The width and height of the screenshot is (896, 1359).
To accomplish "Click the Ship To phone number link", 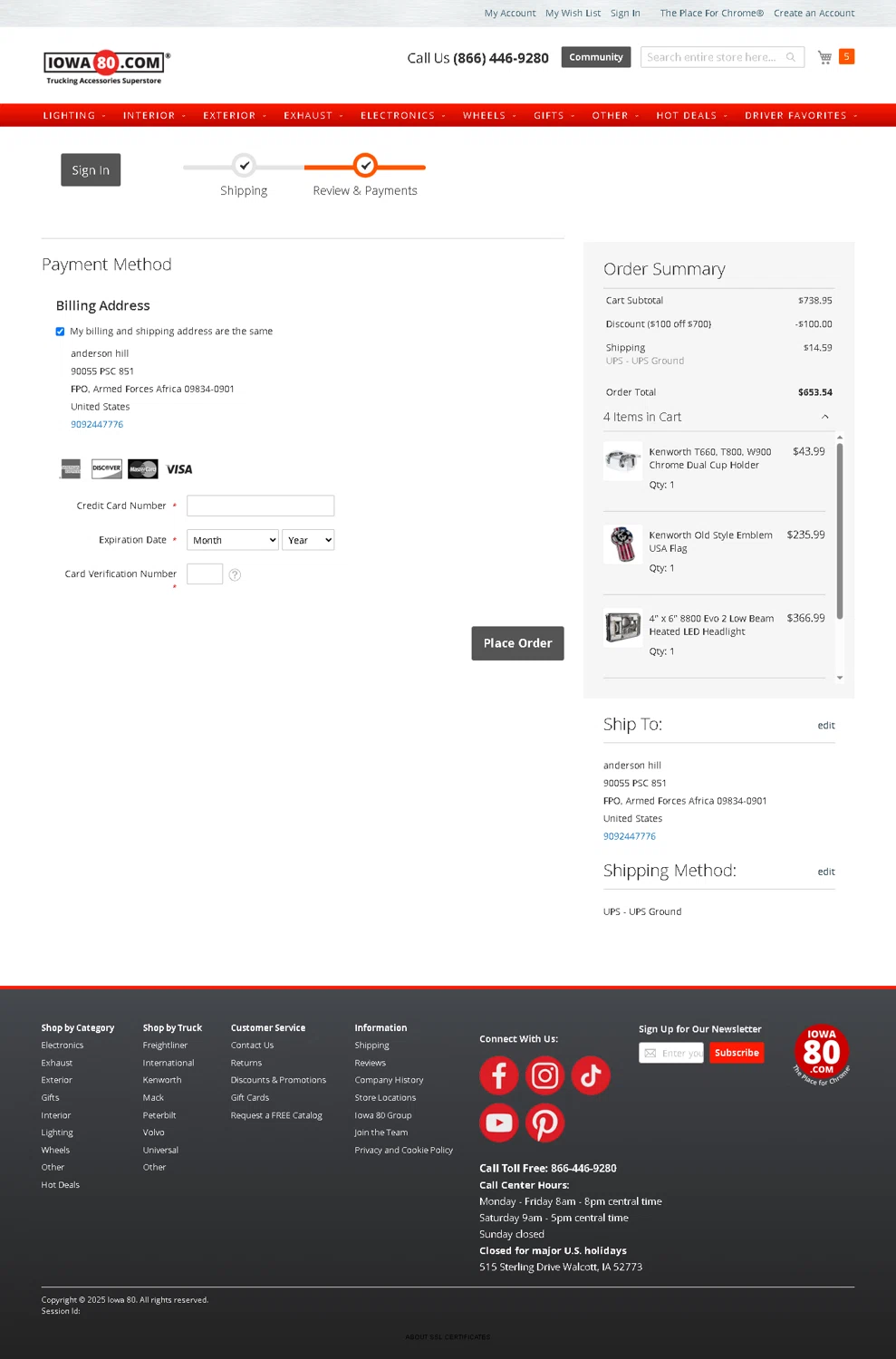I will pos(630,837).
